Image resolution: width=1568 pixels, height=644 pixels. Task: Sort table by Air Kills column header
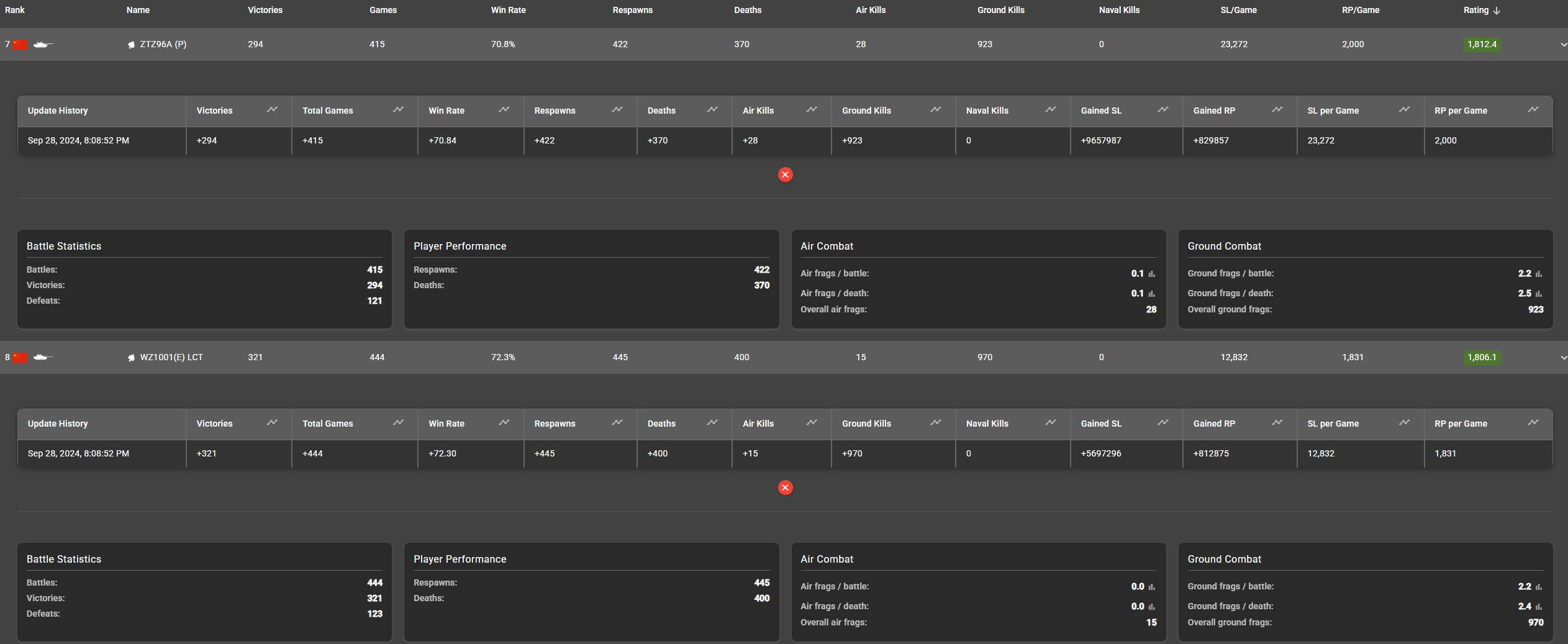[871, 10]
